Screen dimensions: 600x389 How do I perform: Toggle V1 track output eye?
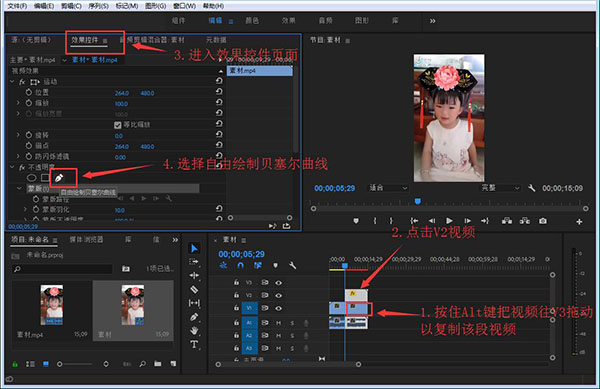click(x=279, y=308)
